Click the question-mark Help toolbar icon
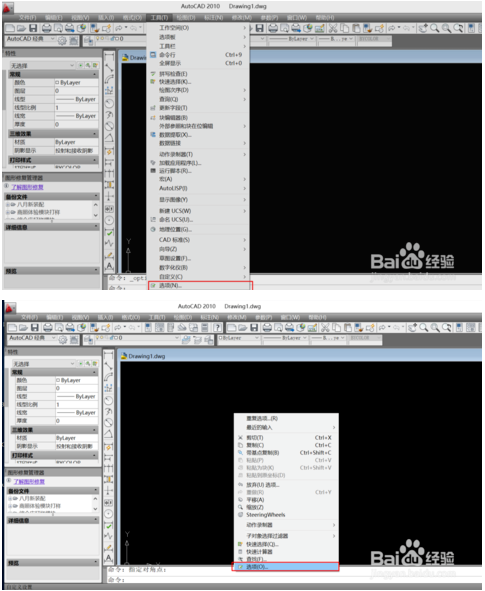This screenshot has height=591, width=485. 217,328
